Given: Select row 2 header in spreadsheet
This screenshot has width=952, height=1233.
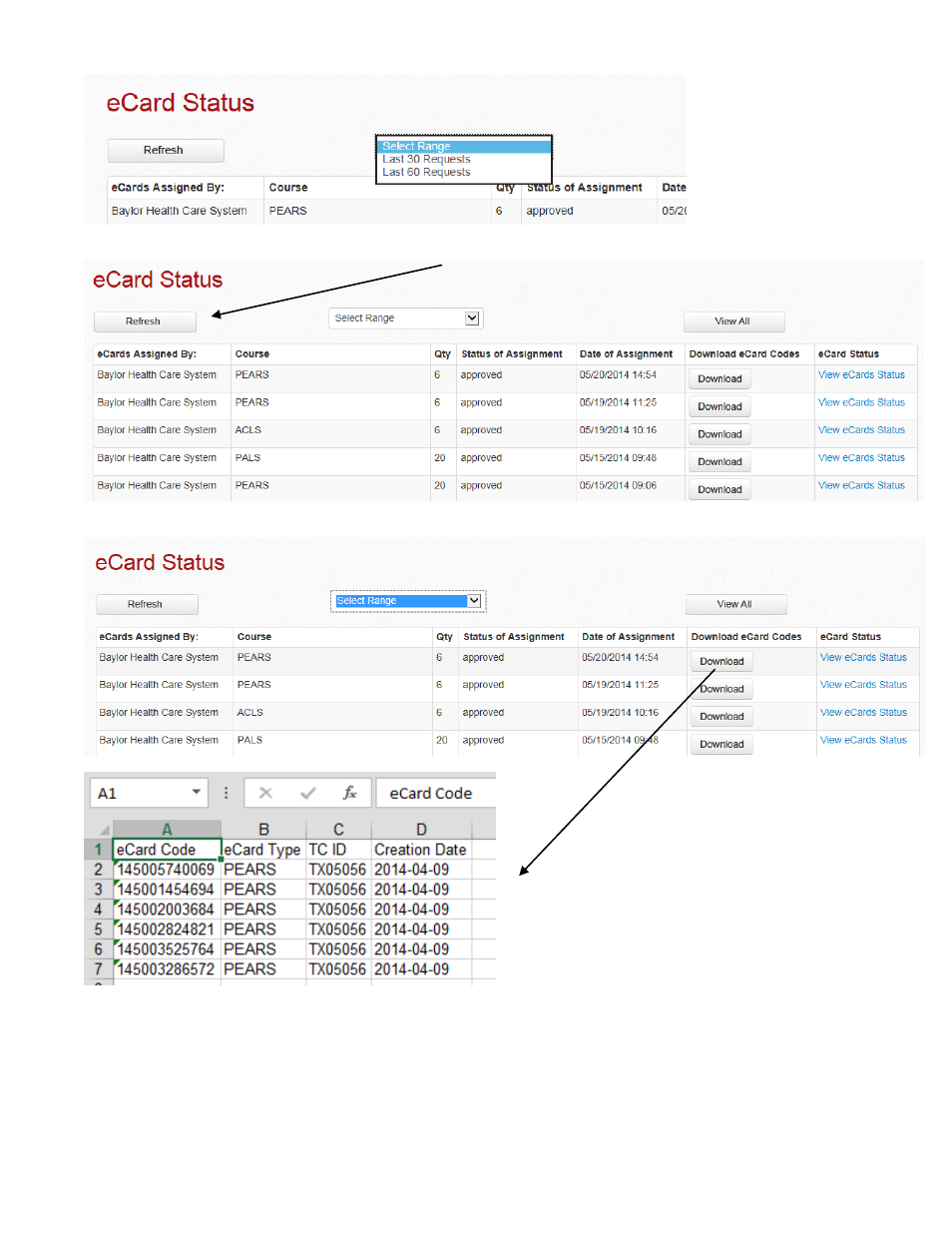Looking at the screenshot, I should 98,870.
